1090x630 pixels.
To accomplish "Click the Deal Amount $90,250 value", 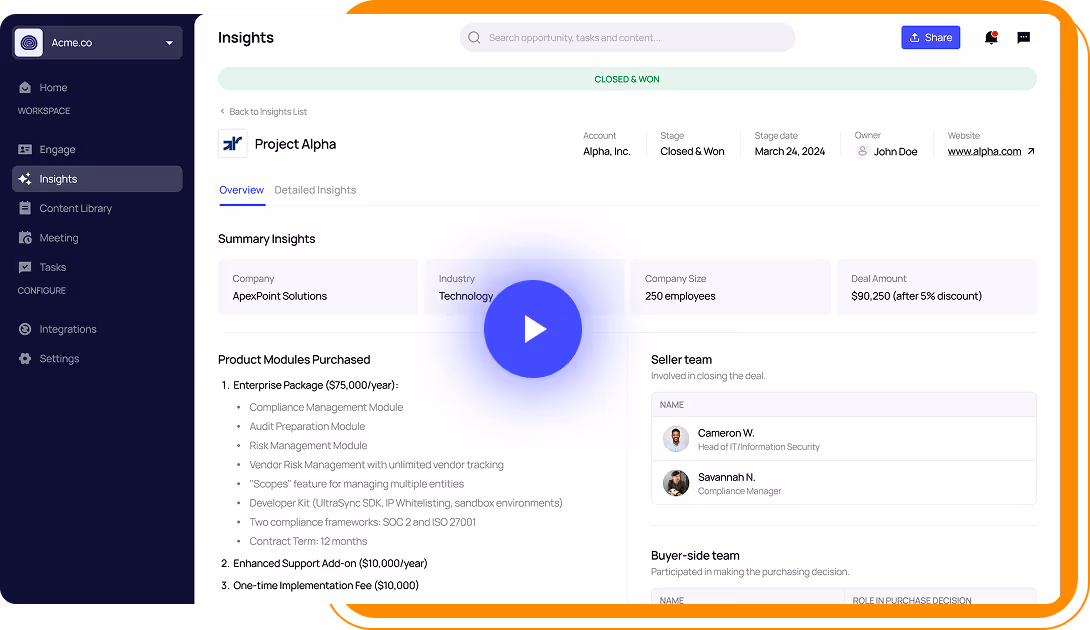I will coord(916,296).
